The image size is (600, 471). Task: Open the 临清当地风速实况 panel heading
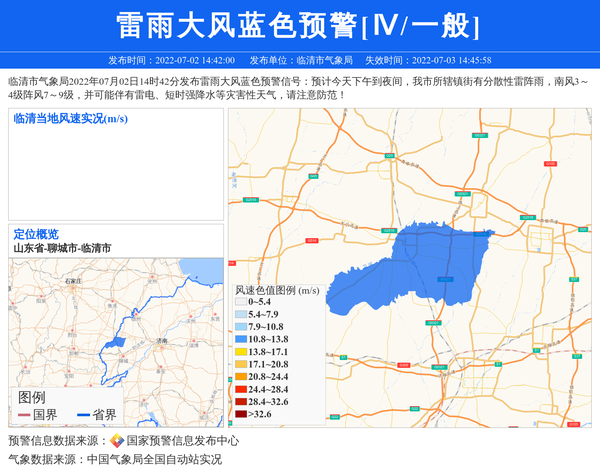point(70,119)
